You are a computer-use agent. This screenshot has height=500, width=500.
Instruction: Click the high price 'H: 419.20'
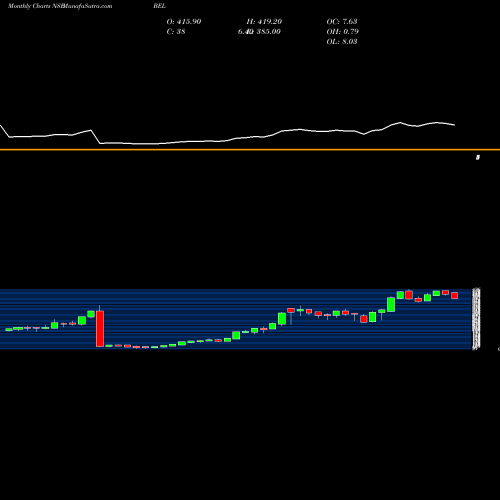click(264, 22)
